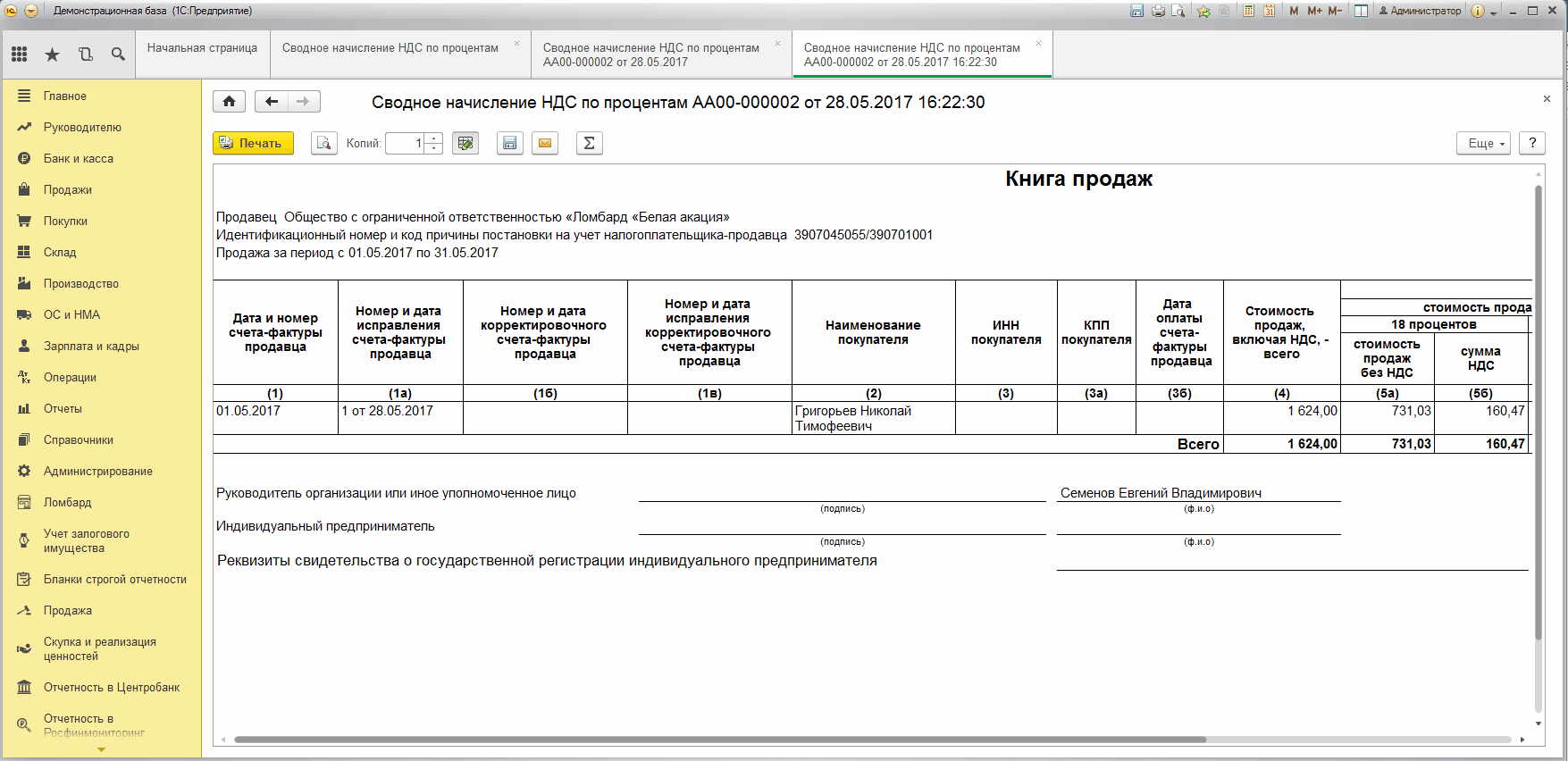Go forward with the right arrow

[304, 102]
